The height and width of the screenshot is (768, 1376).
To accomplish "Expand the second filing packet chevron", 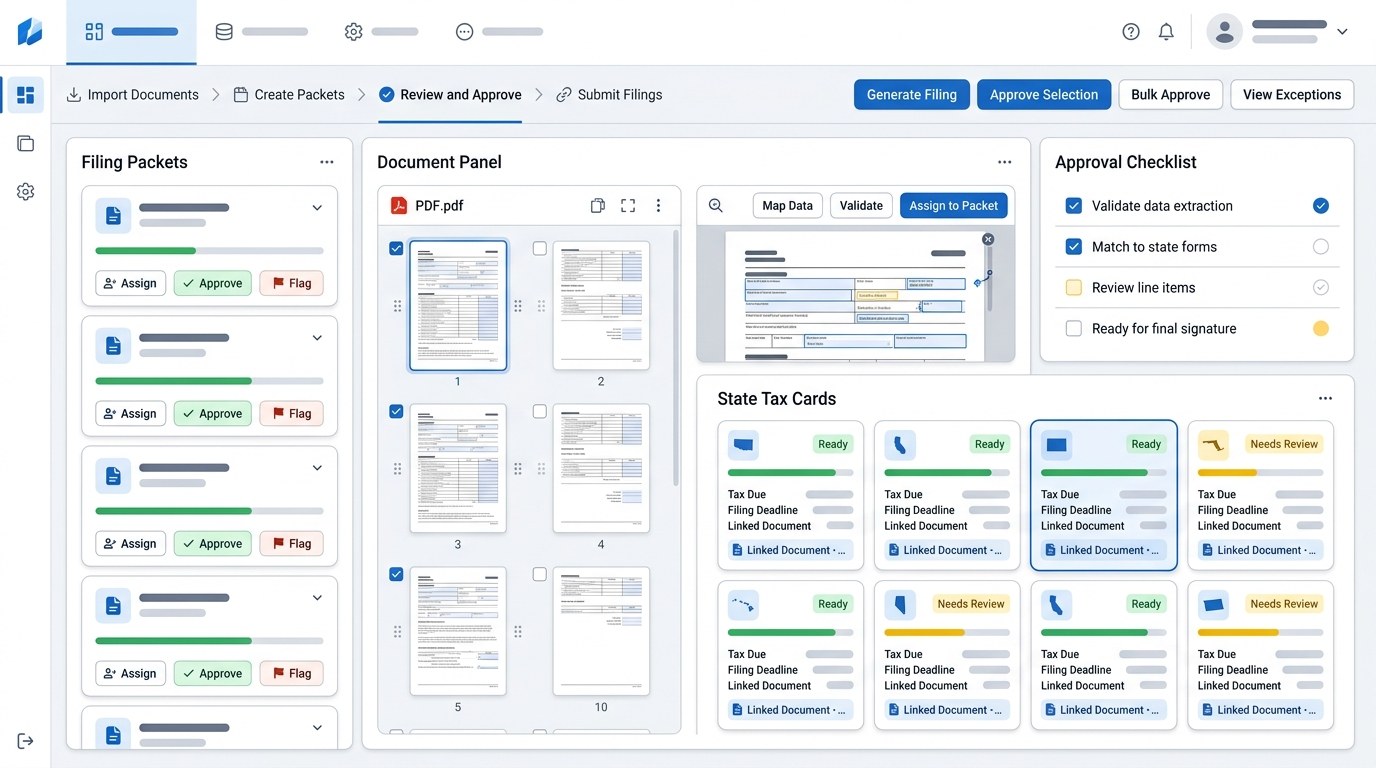I will coord(317,338).
